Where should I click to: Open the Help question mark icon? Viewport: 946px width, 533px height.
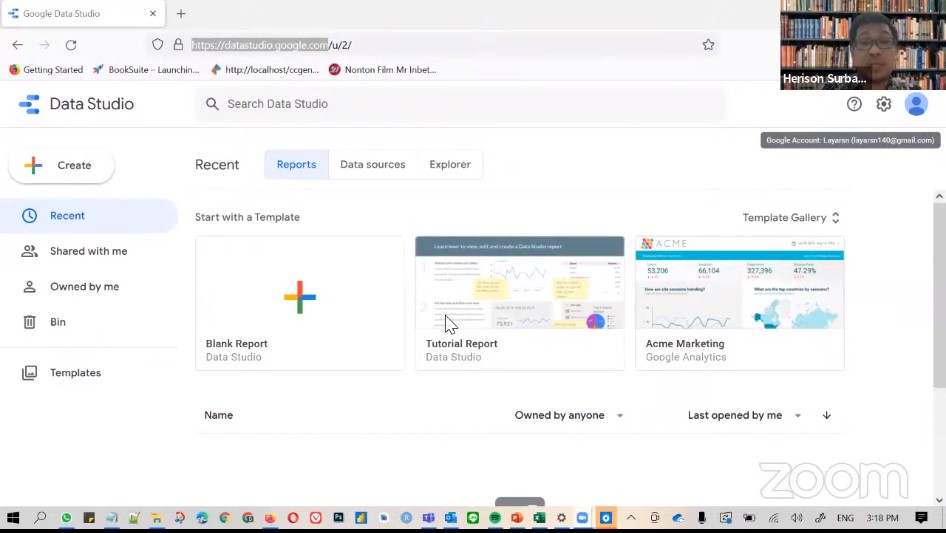(854, 104)
